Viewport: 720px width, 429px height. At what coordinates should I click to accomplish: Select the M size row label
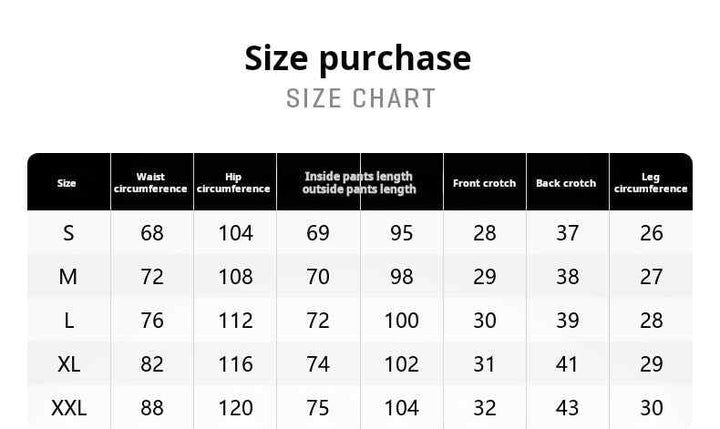(68, 277)
